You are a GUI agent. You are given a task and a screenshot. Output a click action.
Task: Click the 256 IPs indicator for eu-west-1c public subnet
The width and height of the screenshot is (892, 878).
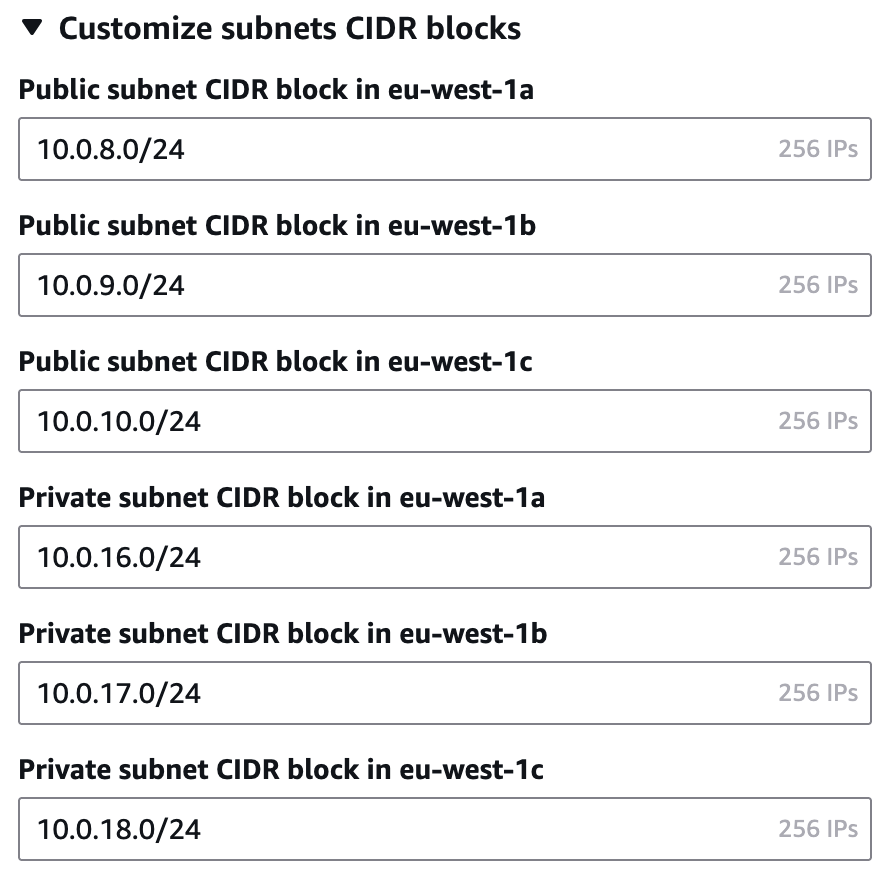pyautogui.click(x=819, y=420)
